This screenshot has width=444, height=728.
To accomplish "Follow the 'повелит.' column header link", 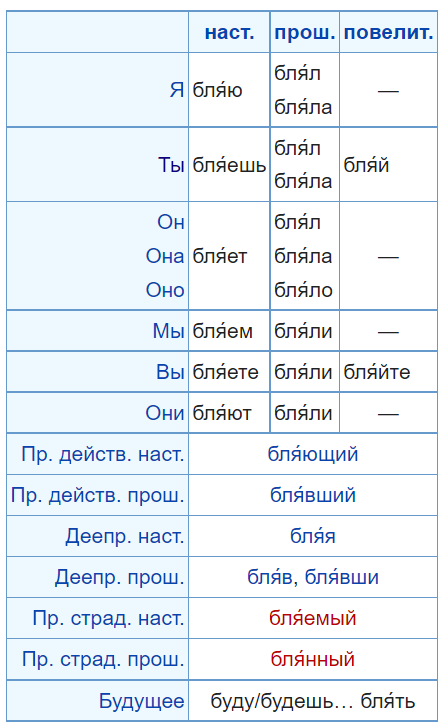I will 388,32.
